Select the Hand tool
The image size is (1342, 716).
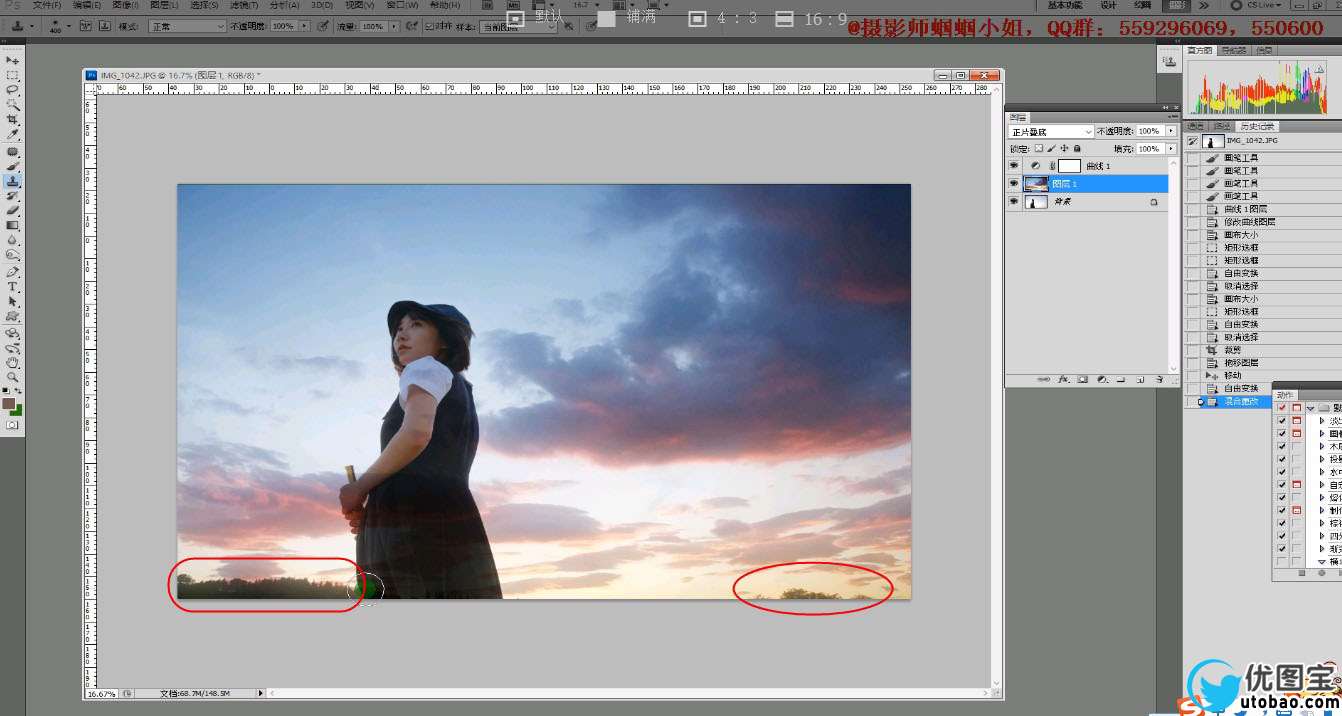tap(13, 363)
